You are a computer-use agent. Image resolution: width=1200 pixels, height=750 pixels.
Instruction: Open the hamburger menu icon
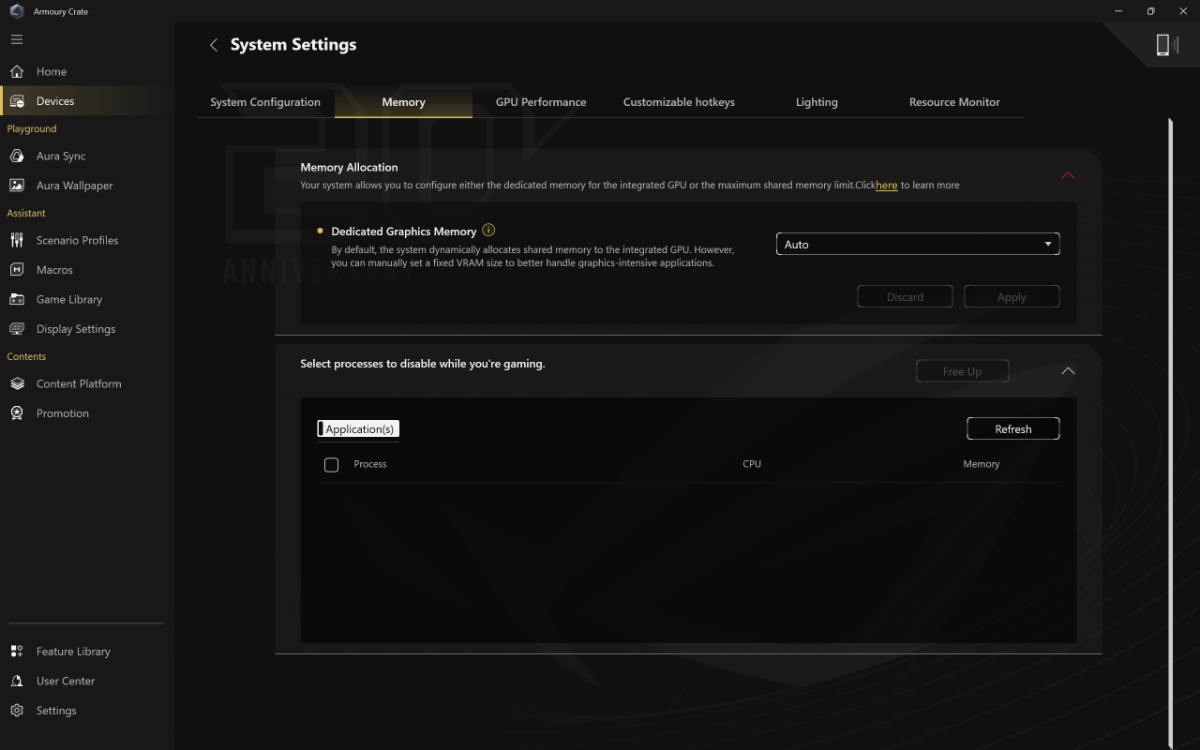(x=16, y=39)
